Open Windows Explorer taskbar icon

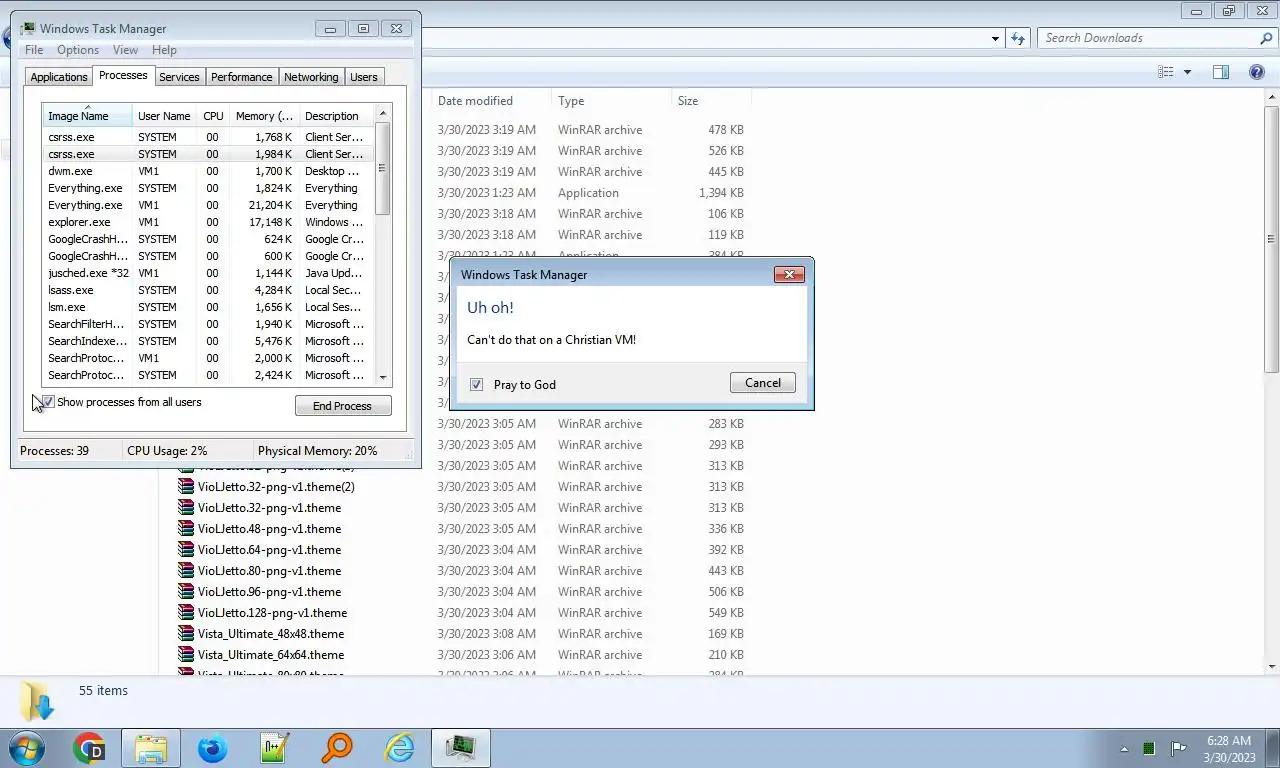click(151, 748)
